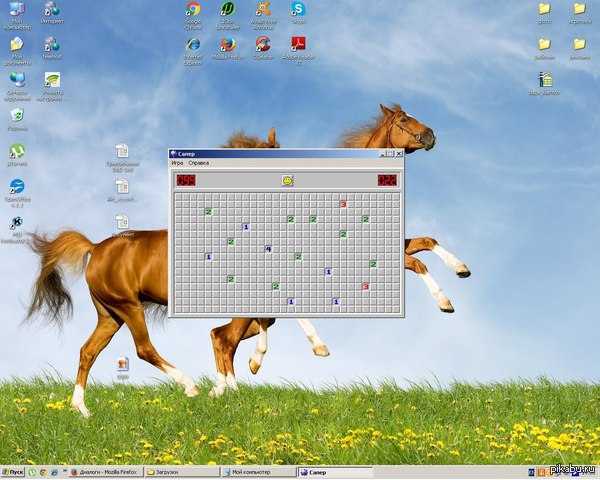Select the Mozilla Firefox desktop icon
The height and width of the screenshot is (480, 600).
tap(228, 45)
